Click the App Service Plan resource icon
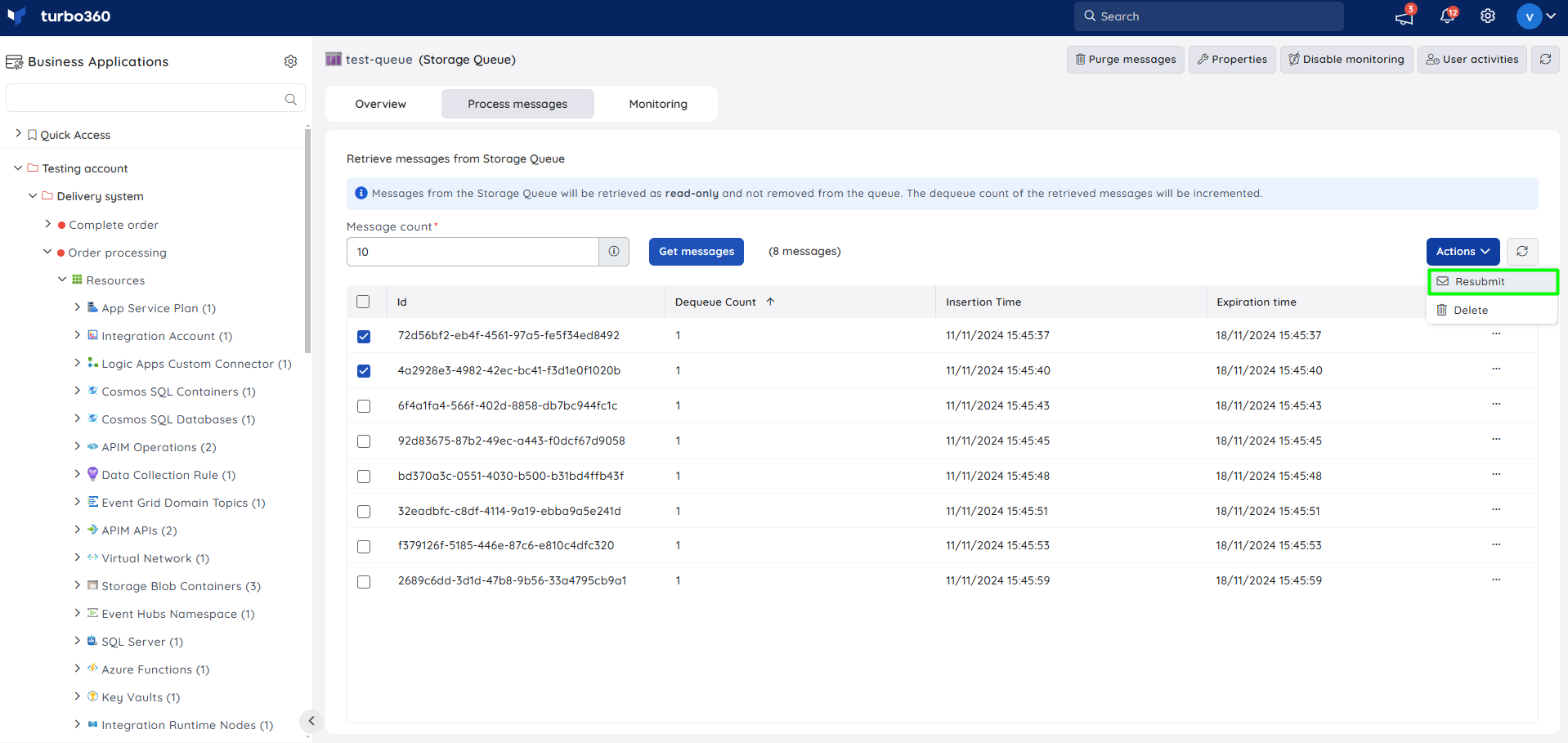 coord(92,307)
